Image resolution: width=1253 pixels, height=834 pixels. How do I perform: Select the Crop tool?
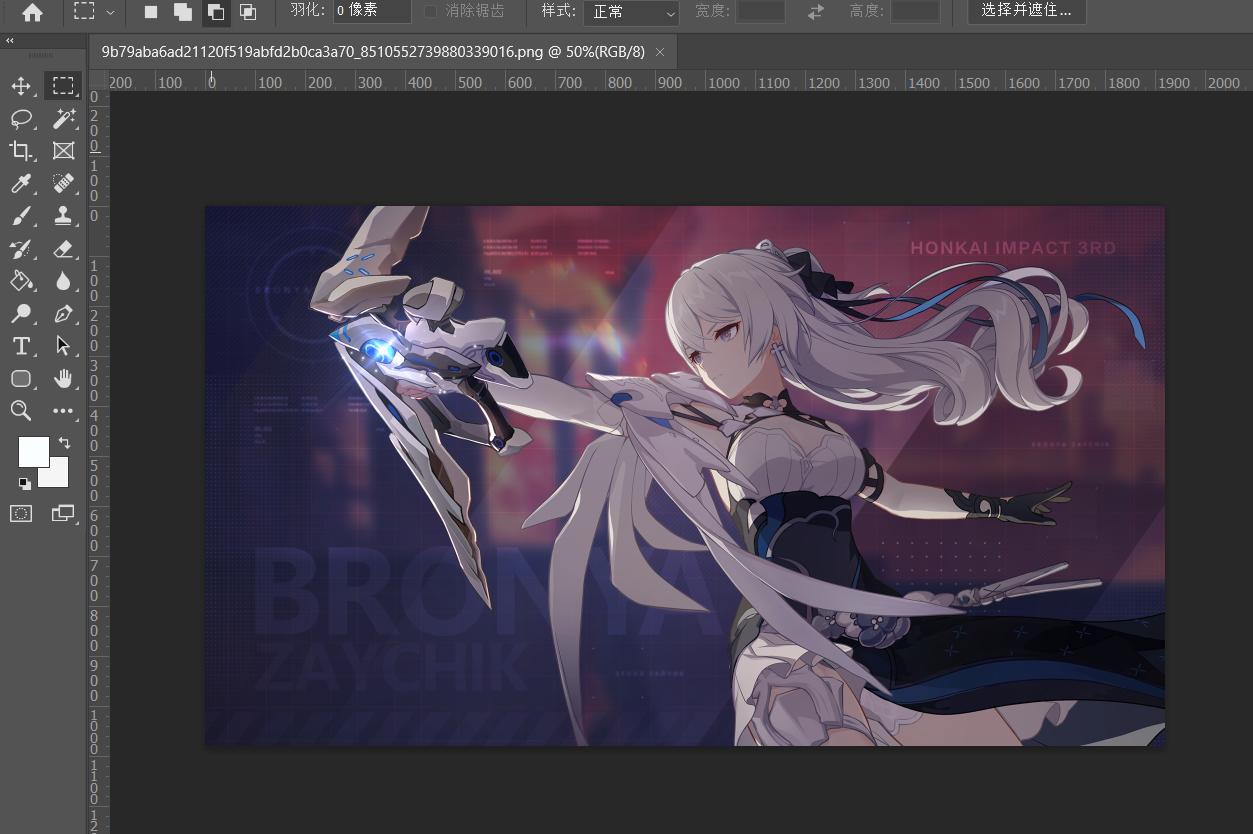coord(21,151)
